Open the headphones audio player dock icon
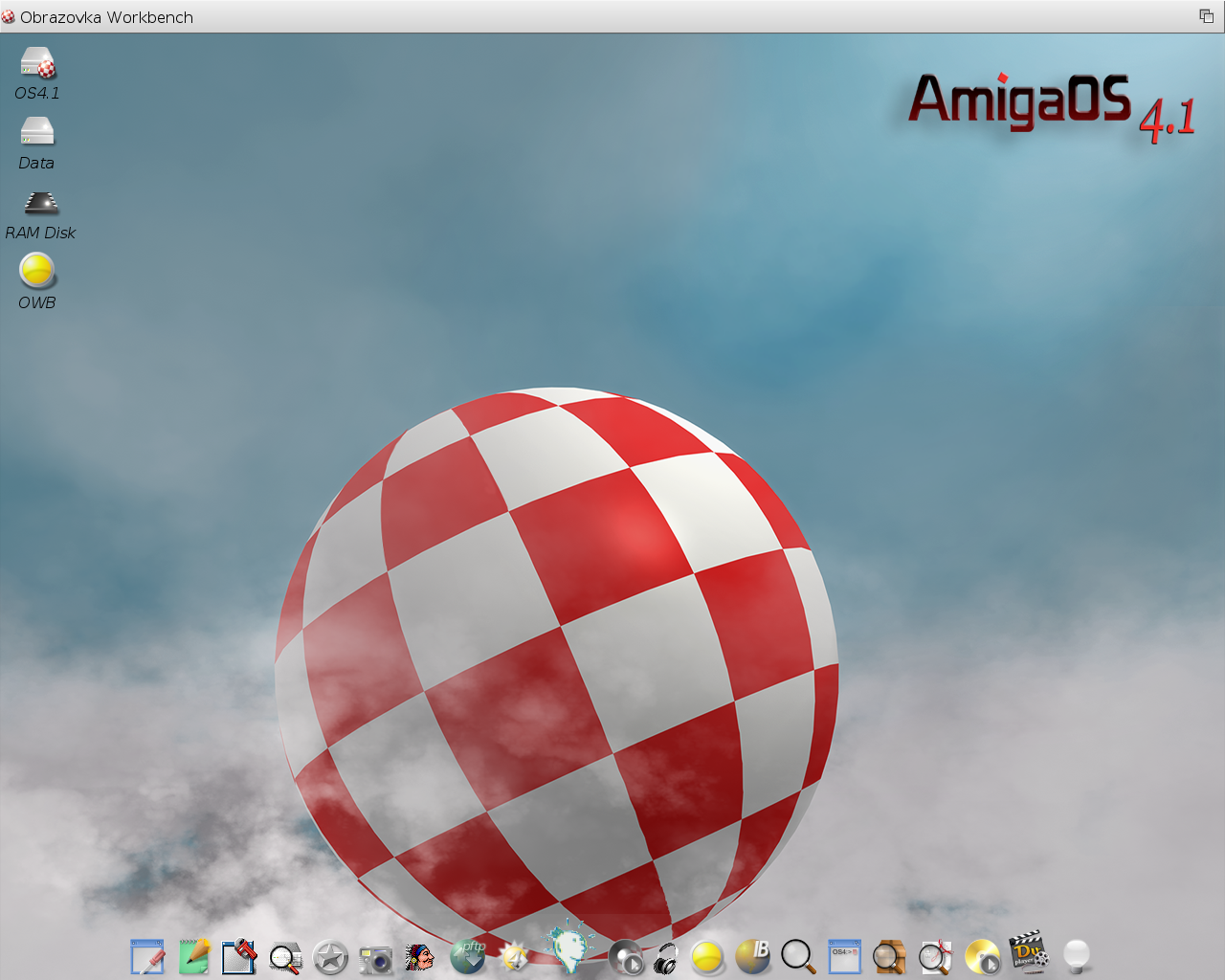The height and width of the screenshot is (980, 1225). [666, 958]
